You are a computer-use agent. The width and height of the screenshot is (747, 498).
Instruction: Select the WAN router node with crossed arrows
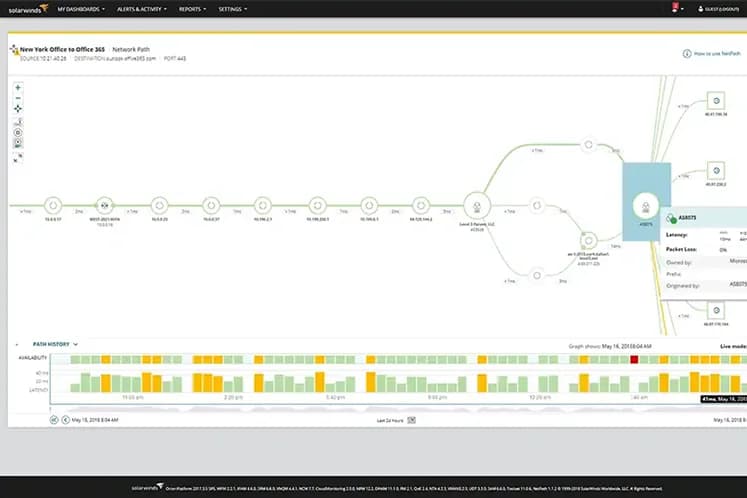tap(105, 205)
